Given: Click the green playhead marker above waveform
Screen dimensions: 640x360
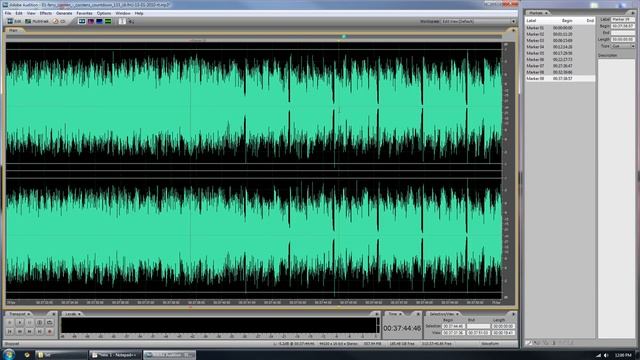Looking at the screenshot, I should pyautogui.click(x=344, y=36).
